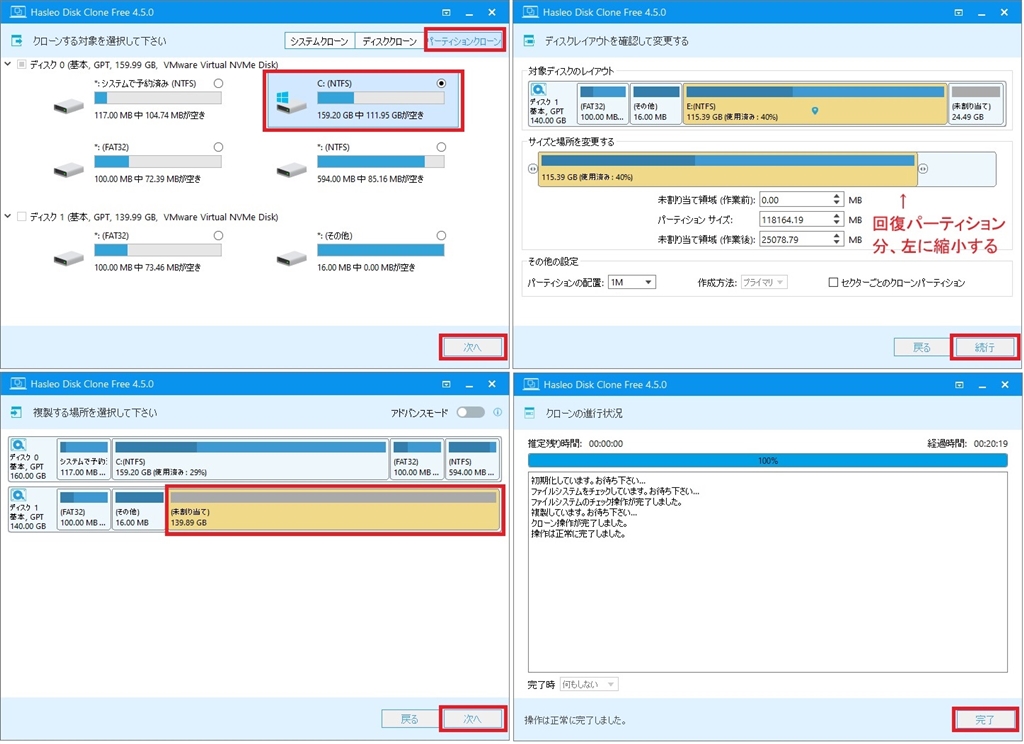Image resolution: width=1024 pixels, height=744 pixels.
Task: Check the ディスク 1 checkbox
Action: click(x=22, y=216)
